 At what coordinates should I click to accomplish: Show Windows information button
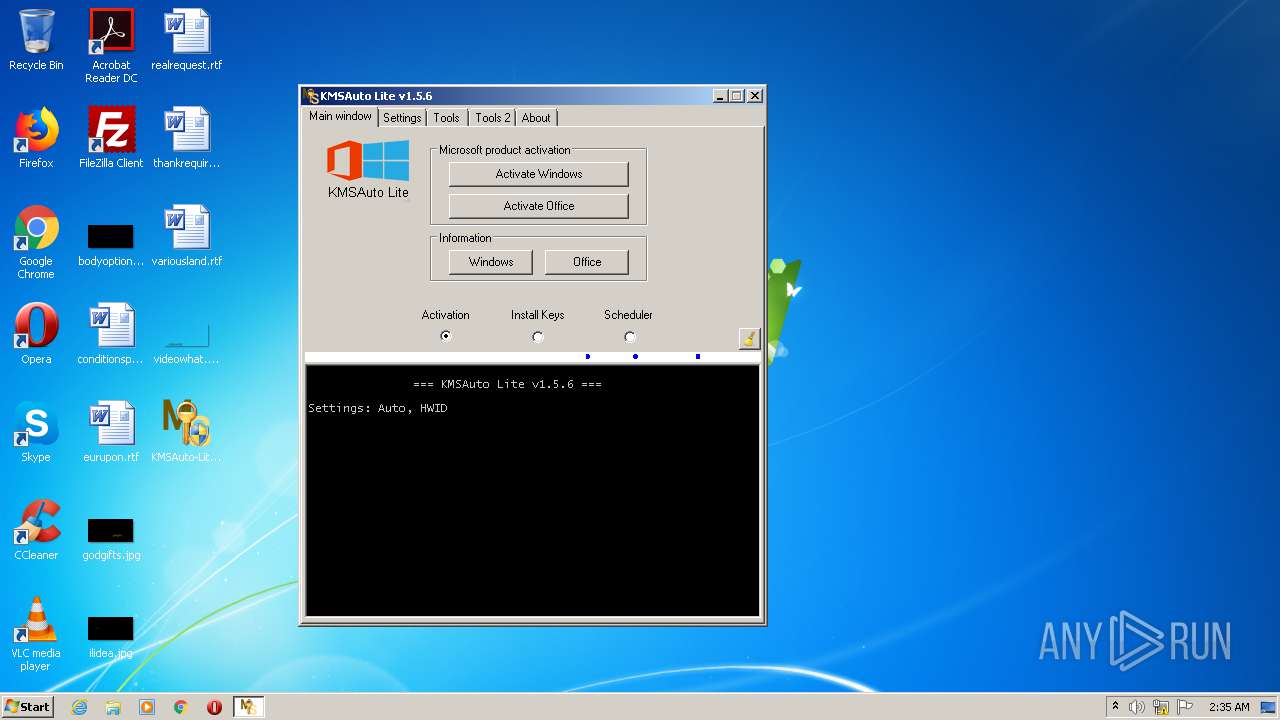point(491,262)
